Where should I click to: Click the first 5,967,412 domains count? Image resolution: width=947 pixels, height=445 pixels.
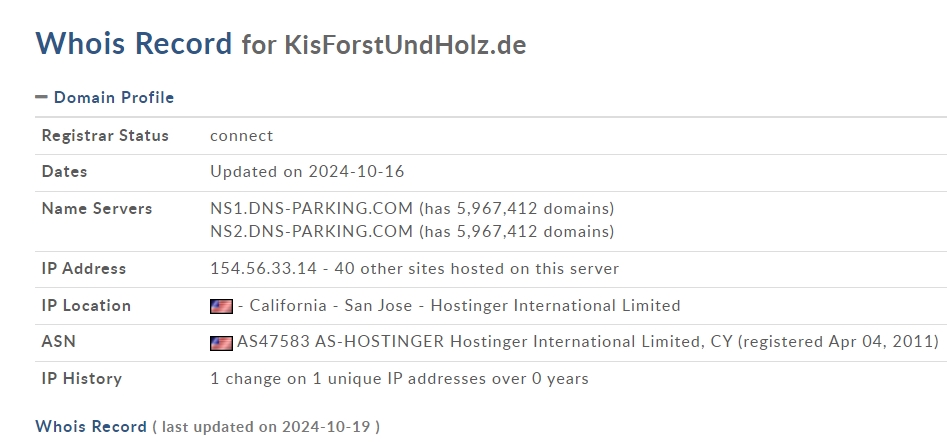[516, 208]
